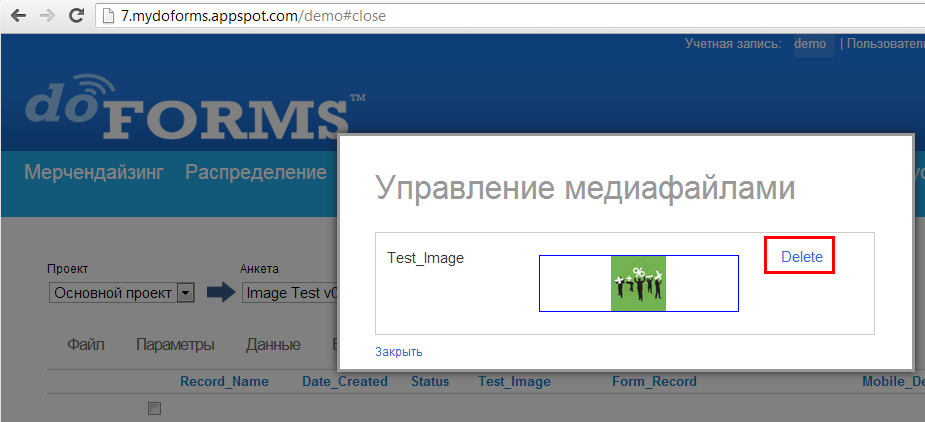Open the Мерчендайзинг menu
This screenshot has width=925, height=422.
point(93,172)
